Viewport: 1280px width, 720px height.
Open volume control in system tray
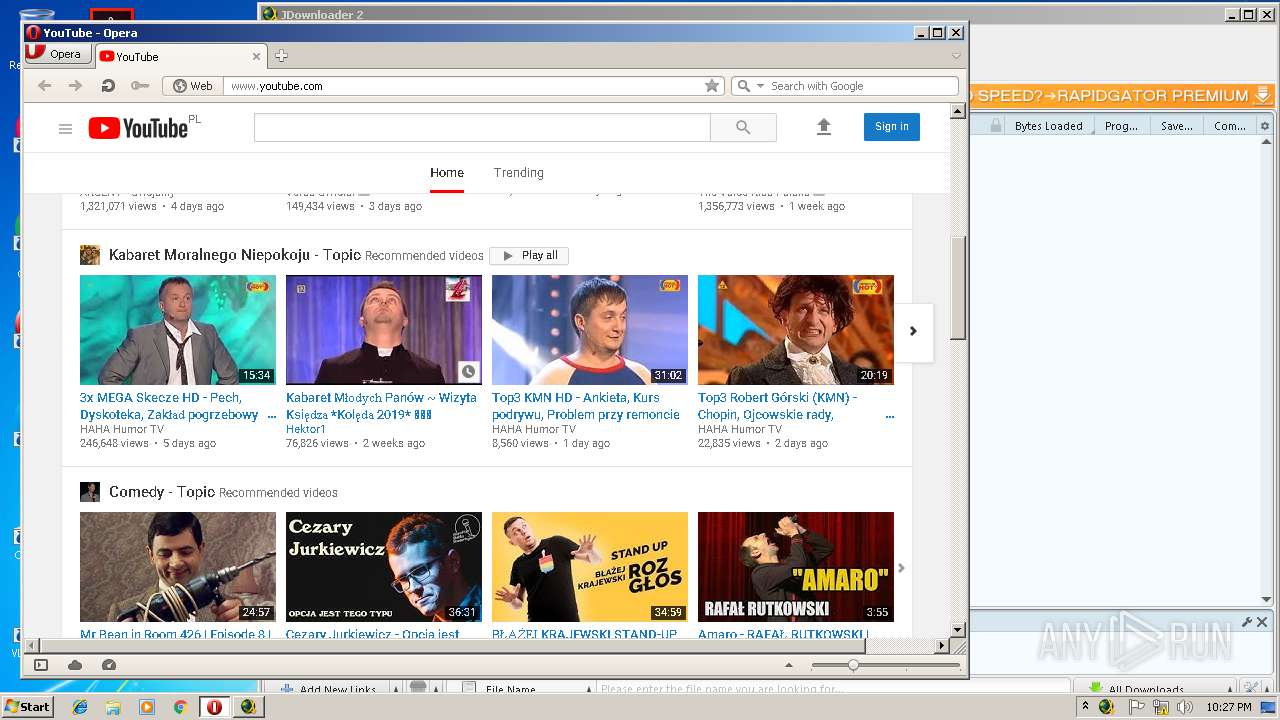tap(1186, 707)
